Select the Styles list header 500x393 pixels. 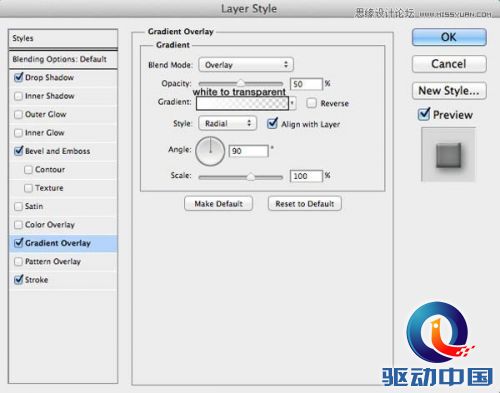click(x=63, y=38)
